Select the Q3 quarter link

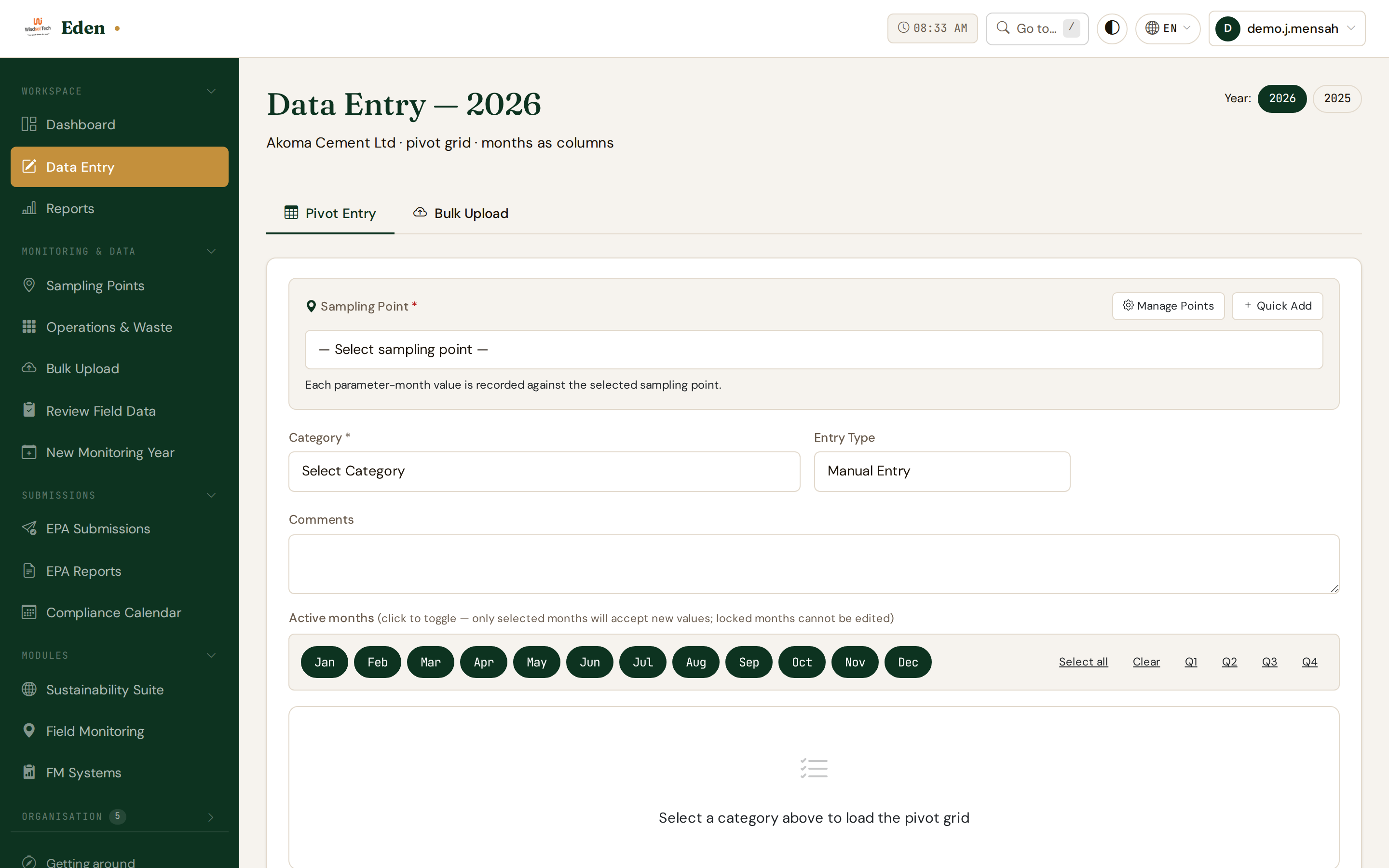1269,662
